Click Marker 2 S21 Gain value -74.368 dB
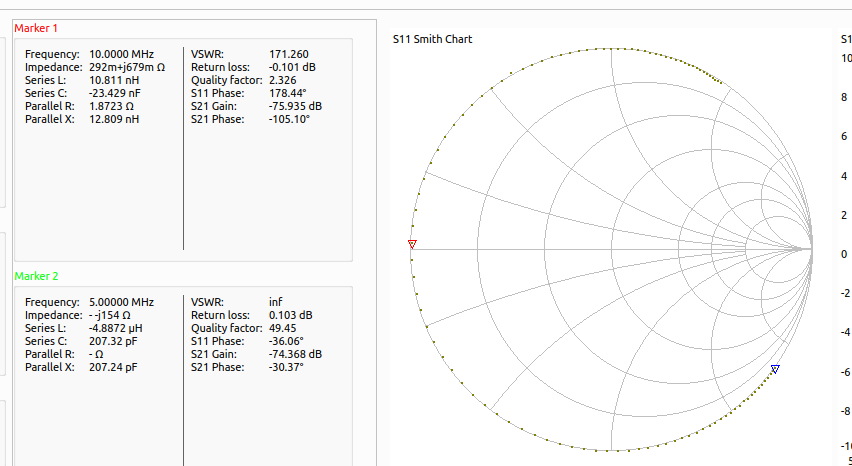 click(x=295, y=354)
